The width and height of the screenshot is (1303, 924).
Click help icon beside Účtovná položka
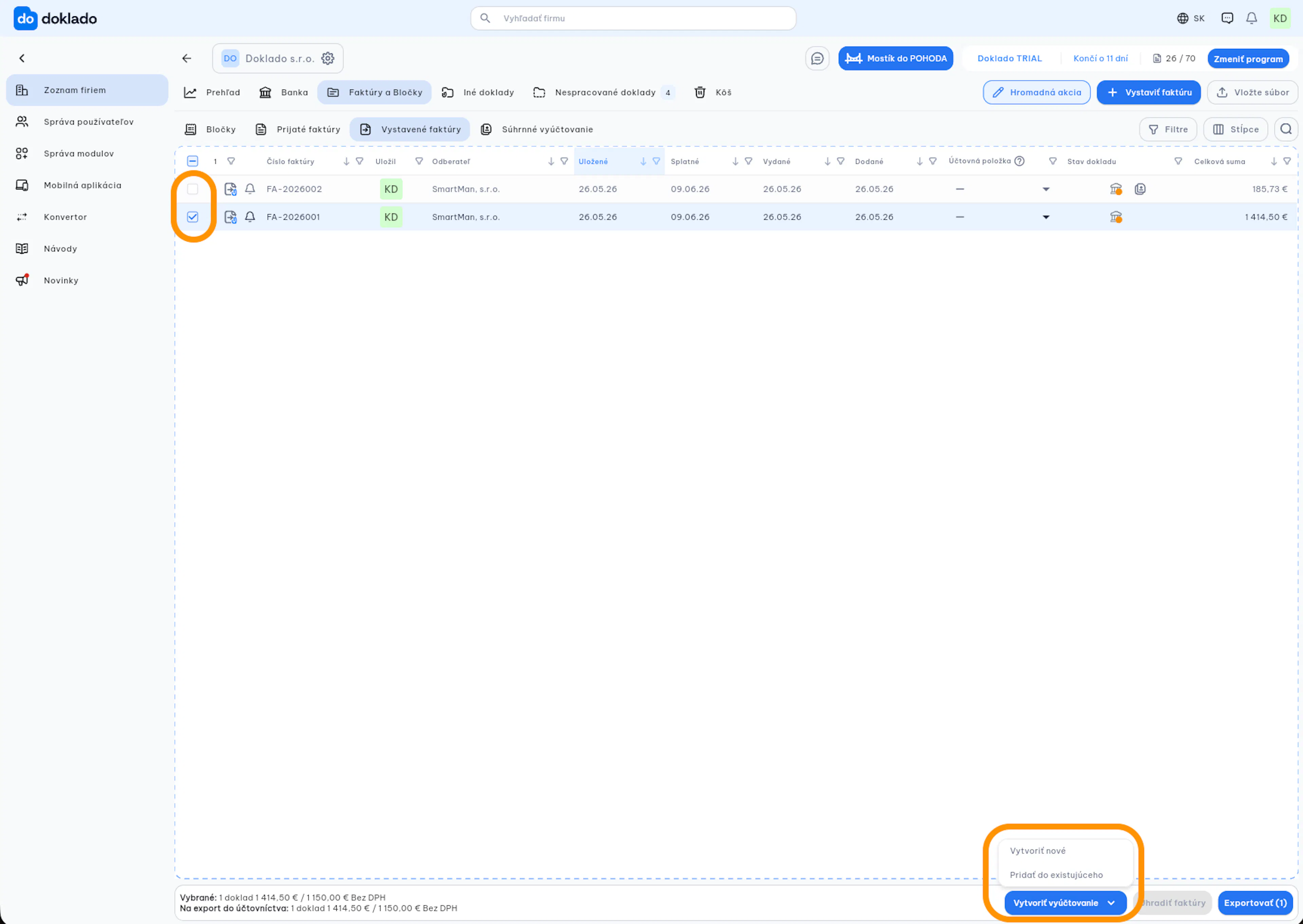1020,161
